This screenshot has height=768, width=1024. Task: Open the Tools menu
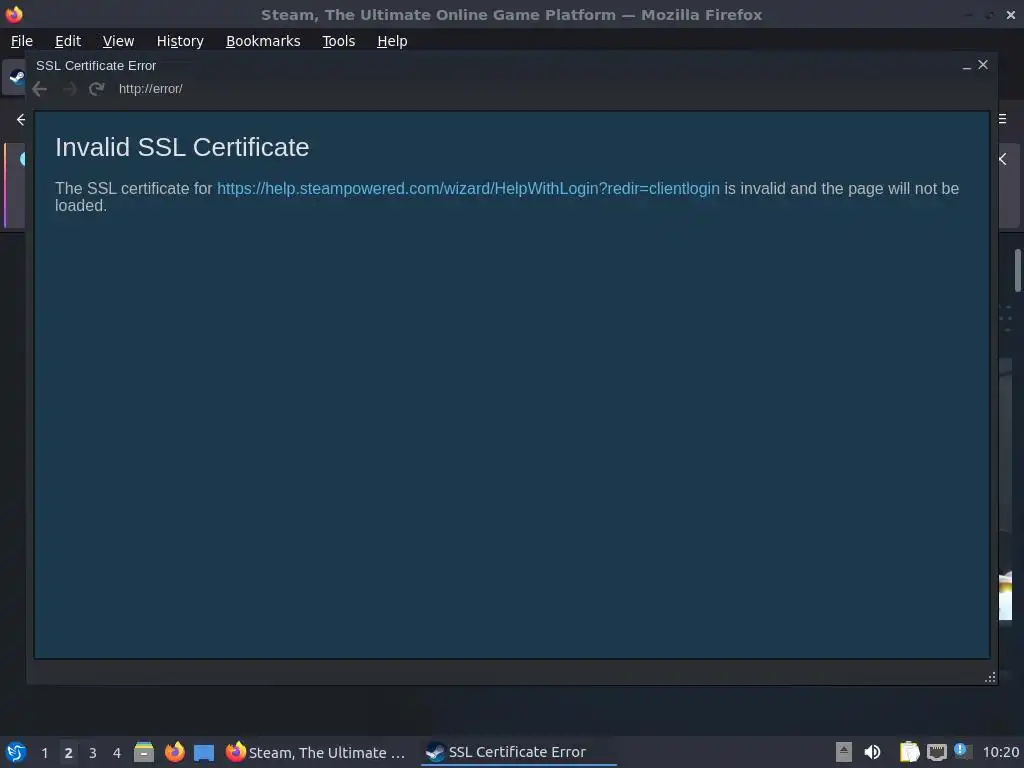click(x=338, y=41)
